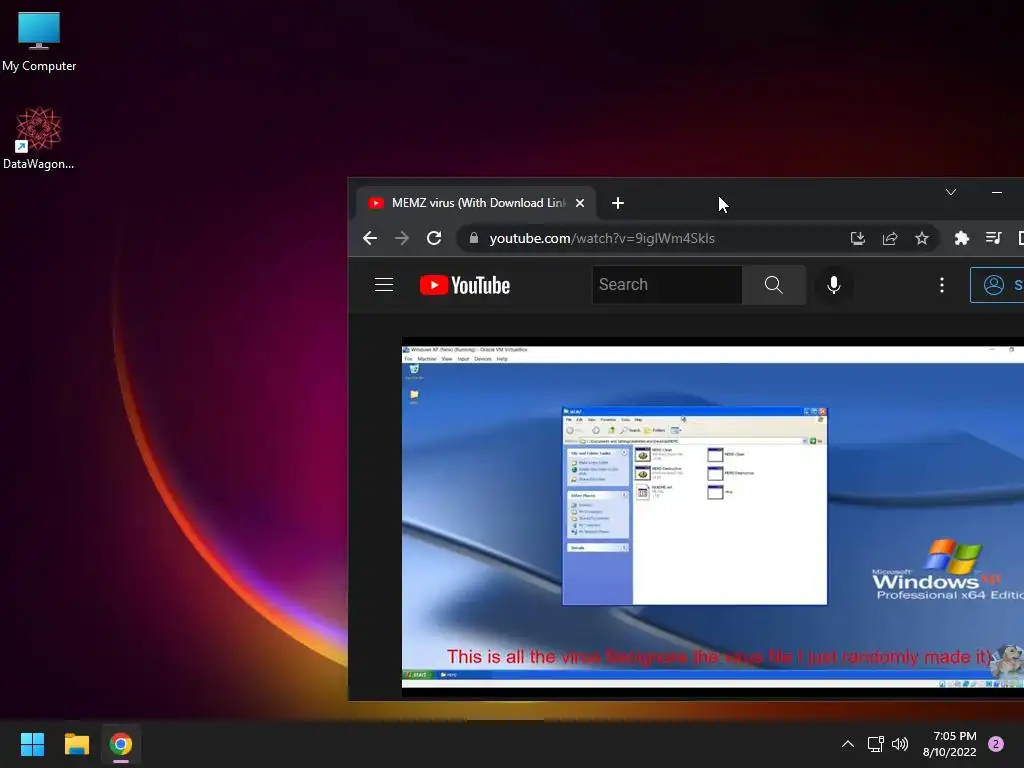Open the notification badge showing 2

[x=996, y=744]
